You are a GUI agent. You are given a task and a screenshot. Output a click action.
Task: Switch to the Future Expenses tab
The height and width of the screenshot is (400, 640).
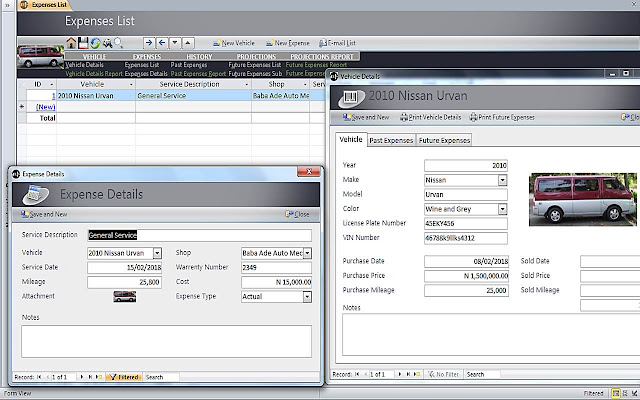click(x=444, y=140)
